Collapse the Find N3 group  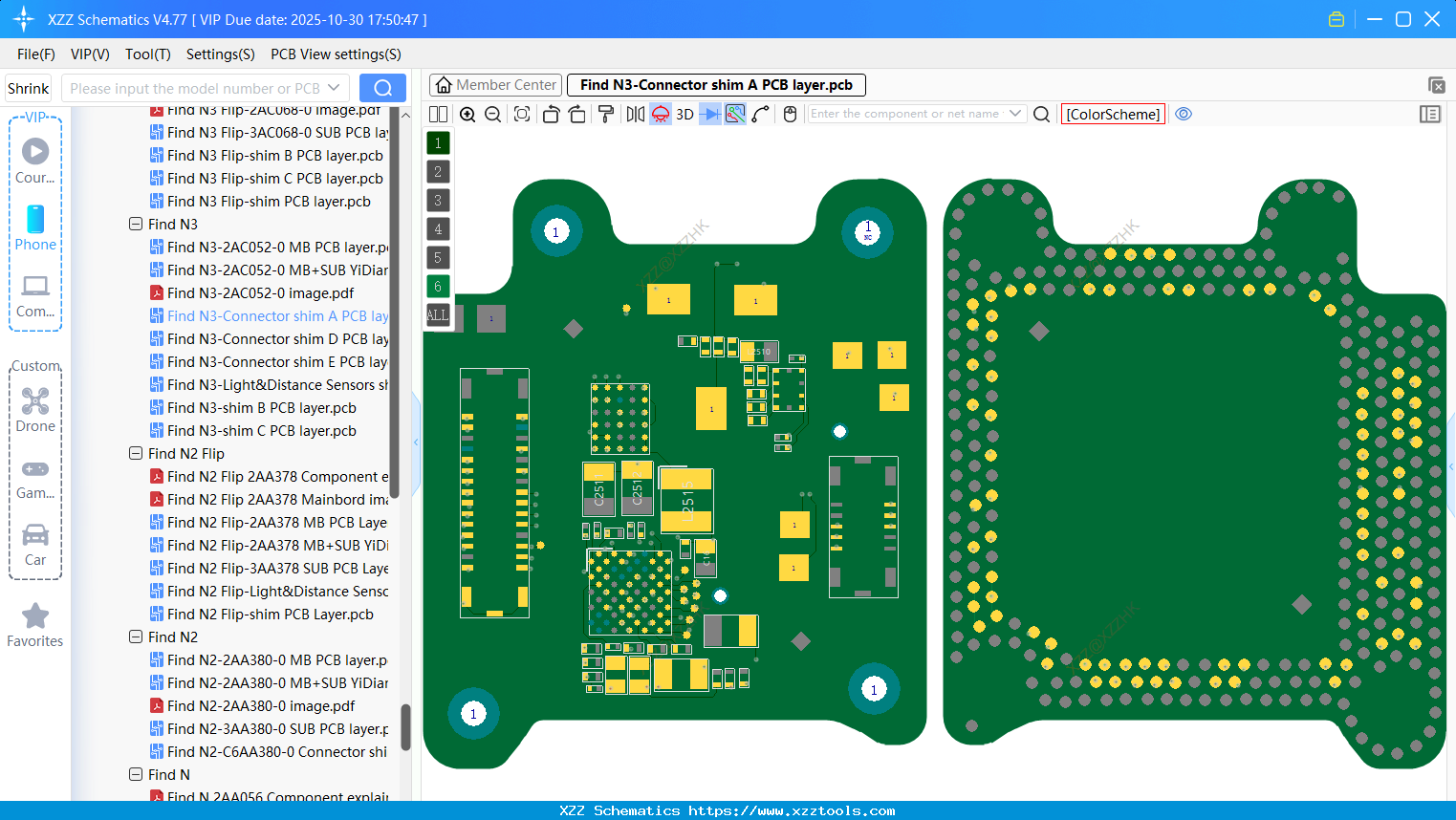pyautogui.click(x=136, y=224)
